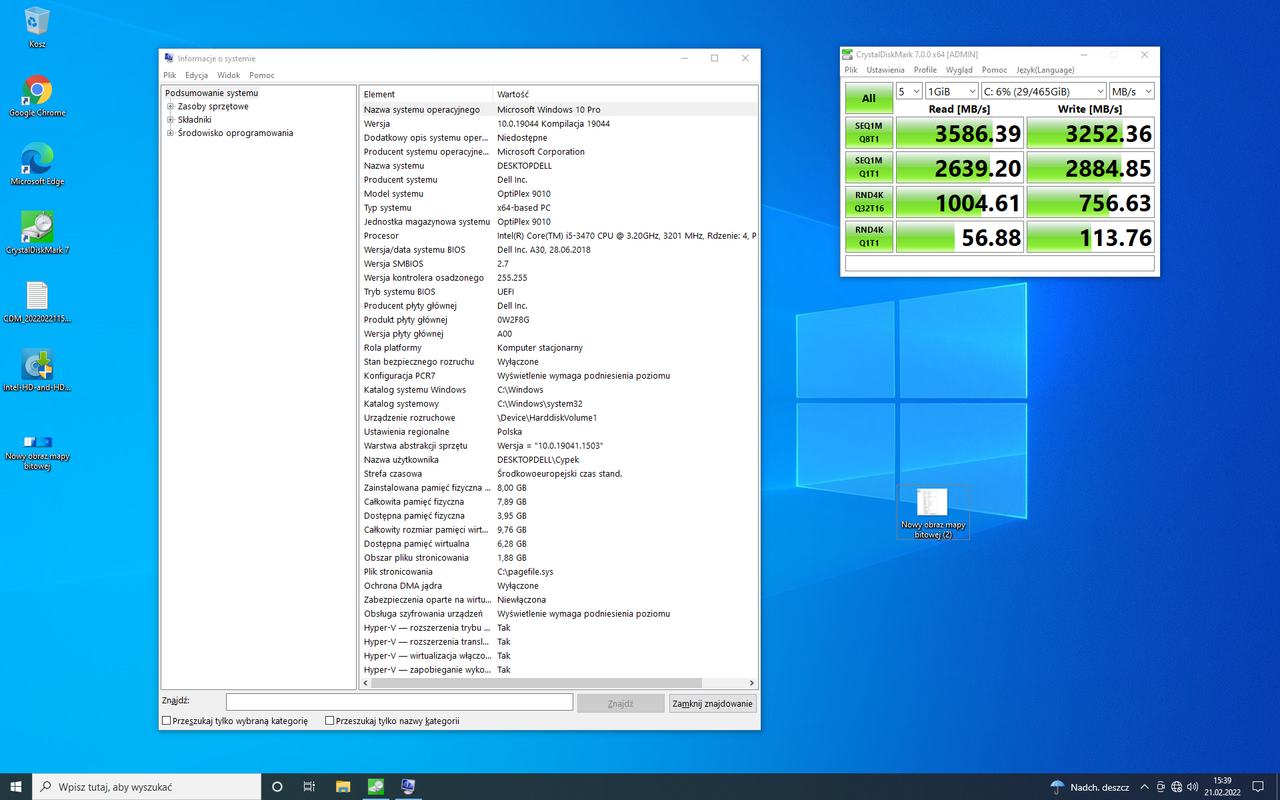
Task: Click the Cortana circle on the taskbar
Action: 277,787
